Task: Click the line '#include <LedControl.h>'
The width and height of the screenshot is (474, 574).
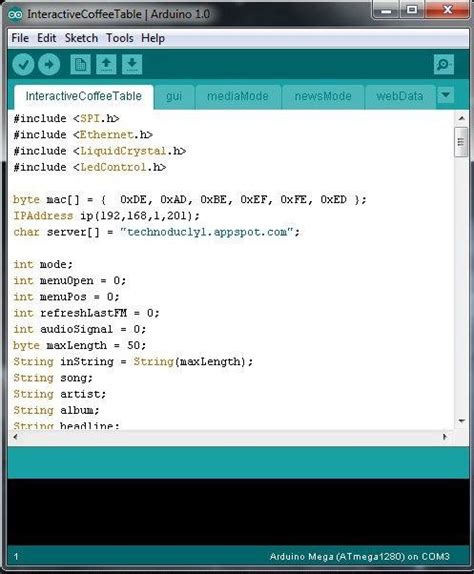Action: coord(90,167)
